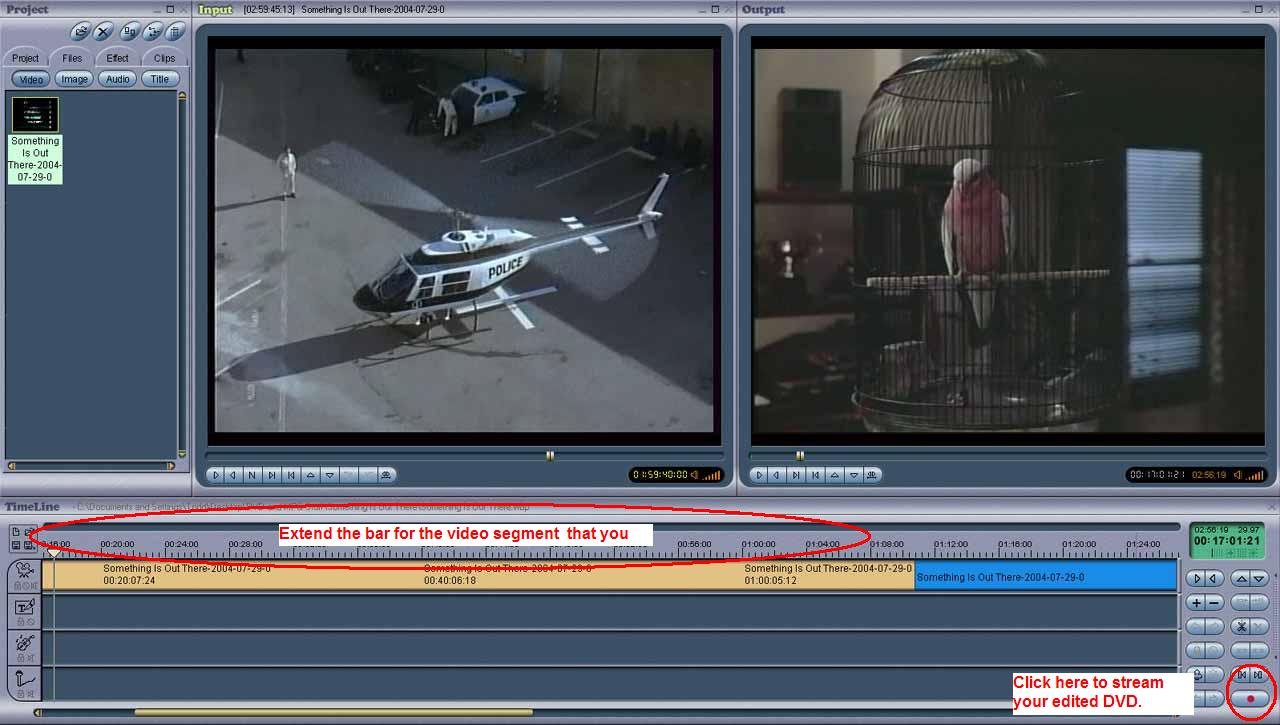The height and width of the screenshot is (725, 1280).
Task: Click the tree-view icon in Project toolbar
Action: coord(152,31)
